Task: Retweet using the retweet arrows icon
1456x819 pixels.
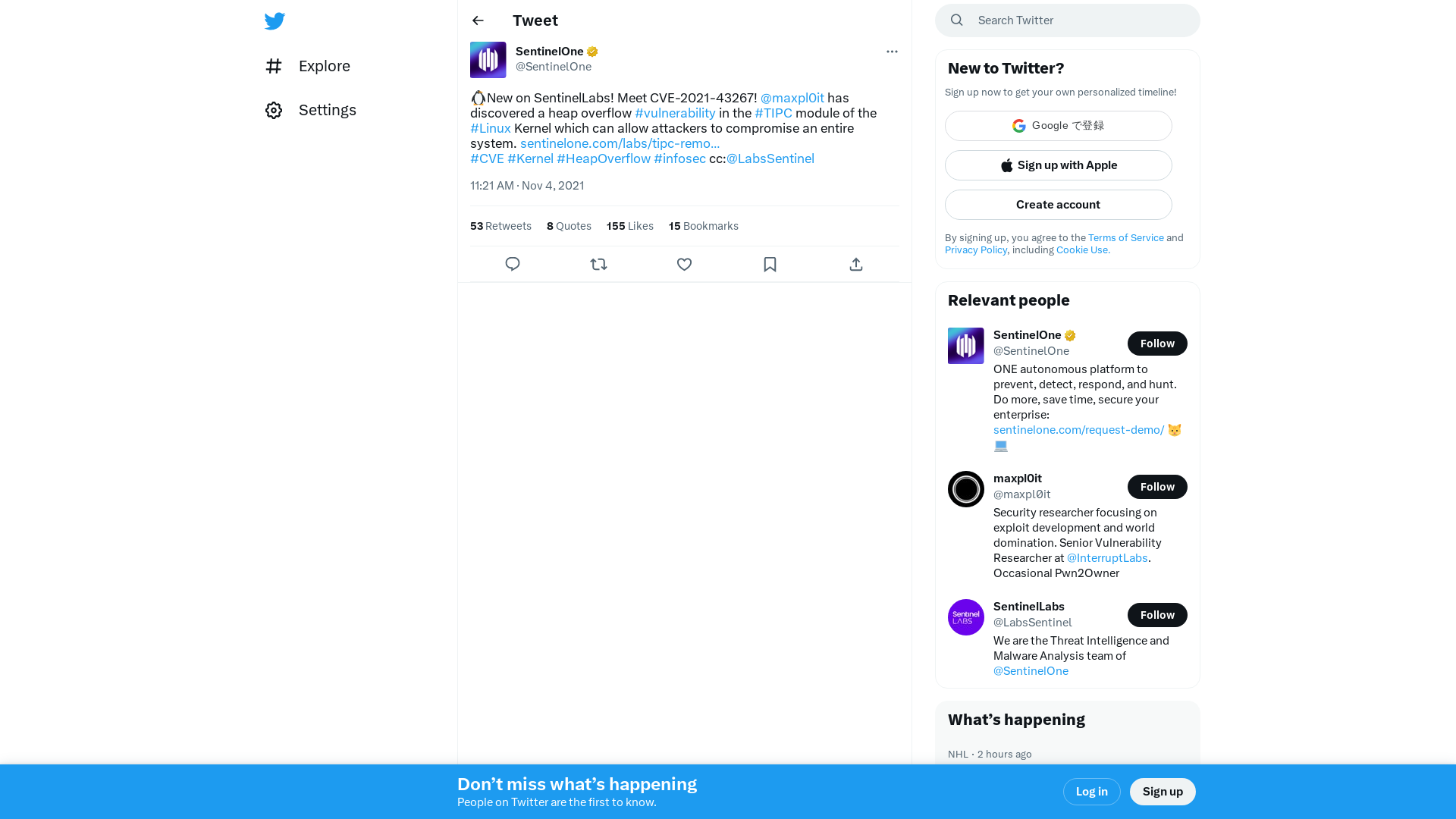Action: [598, 264]
